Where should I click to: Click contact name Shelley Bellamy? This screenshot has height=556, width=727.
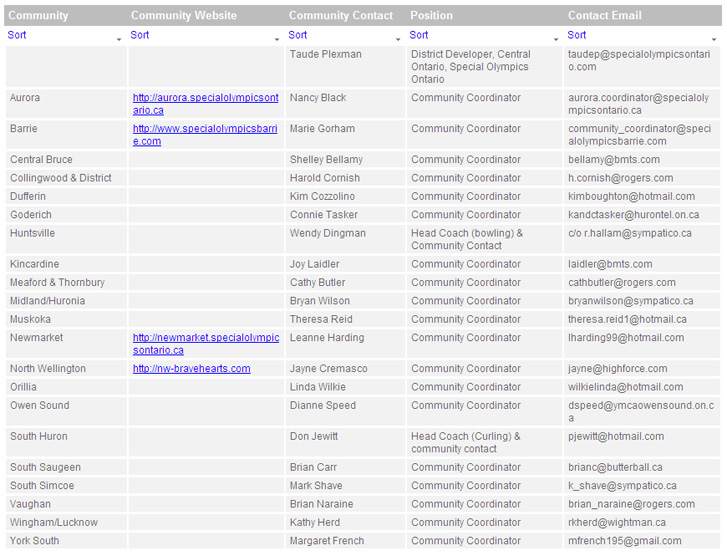(x=326, y=160)
